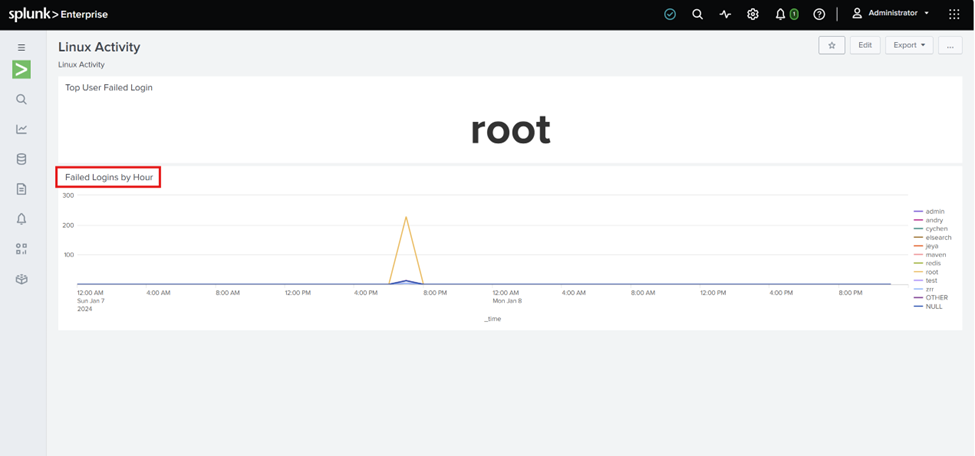The width and height of the screenshot is (975, 456).
Task: Toggle the redis legend entry
Action: (927, 263)
